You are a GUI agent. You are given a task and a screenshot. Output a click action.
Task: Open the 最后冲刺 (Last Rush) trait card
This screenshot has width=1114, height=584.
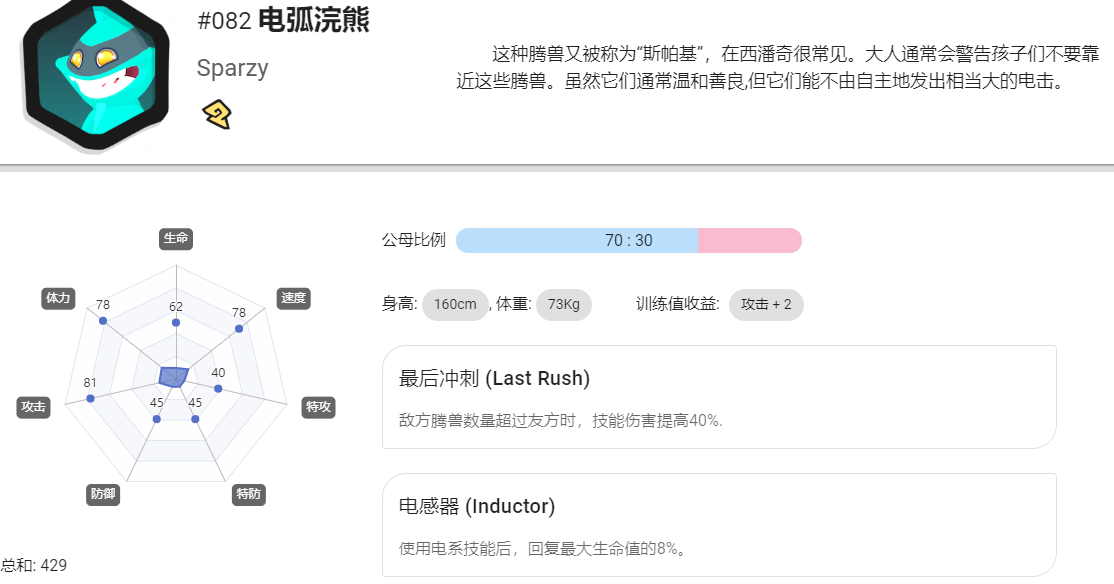tap(719, 397)
